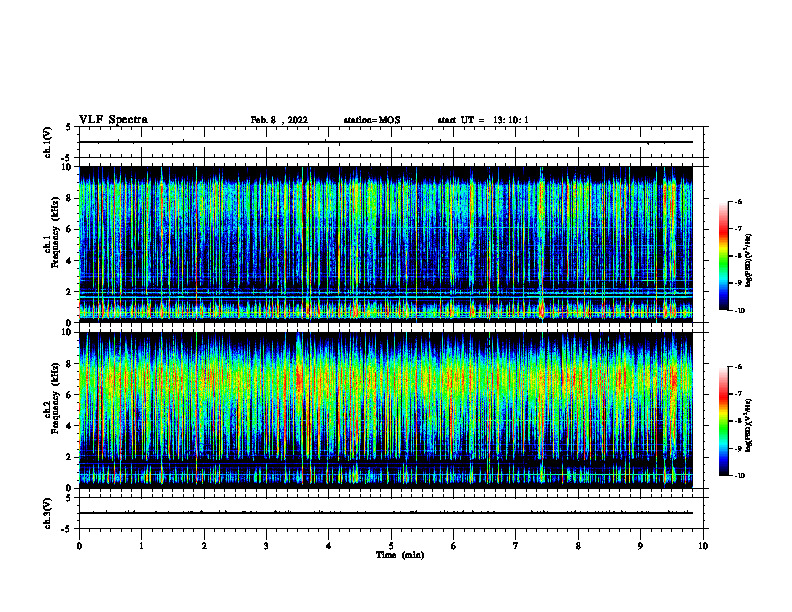
Task: Click the ch.1 voltage waveform strip
Action: point(391,142)
